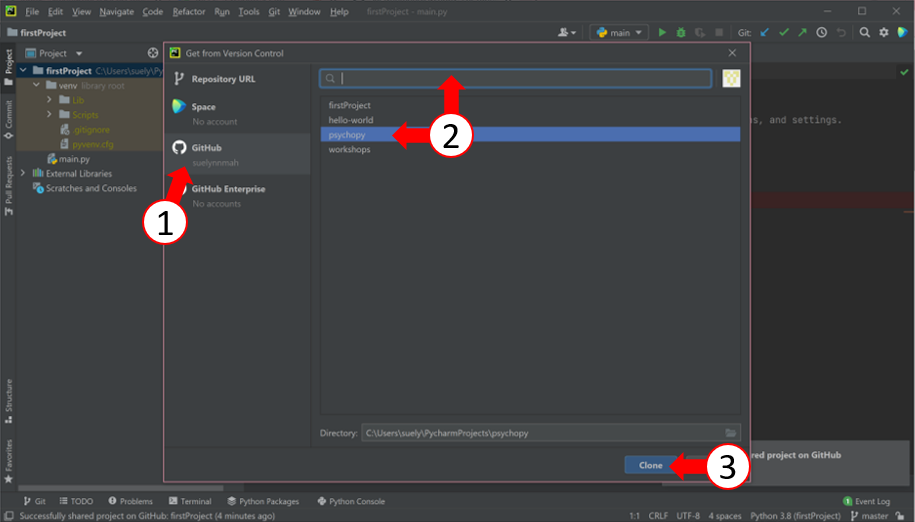This screenshot has height=522, width=915.
Task: Click the GitHub account avatar in dialog
Action: (731, 79)
